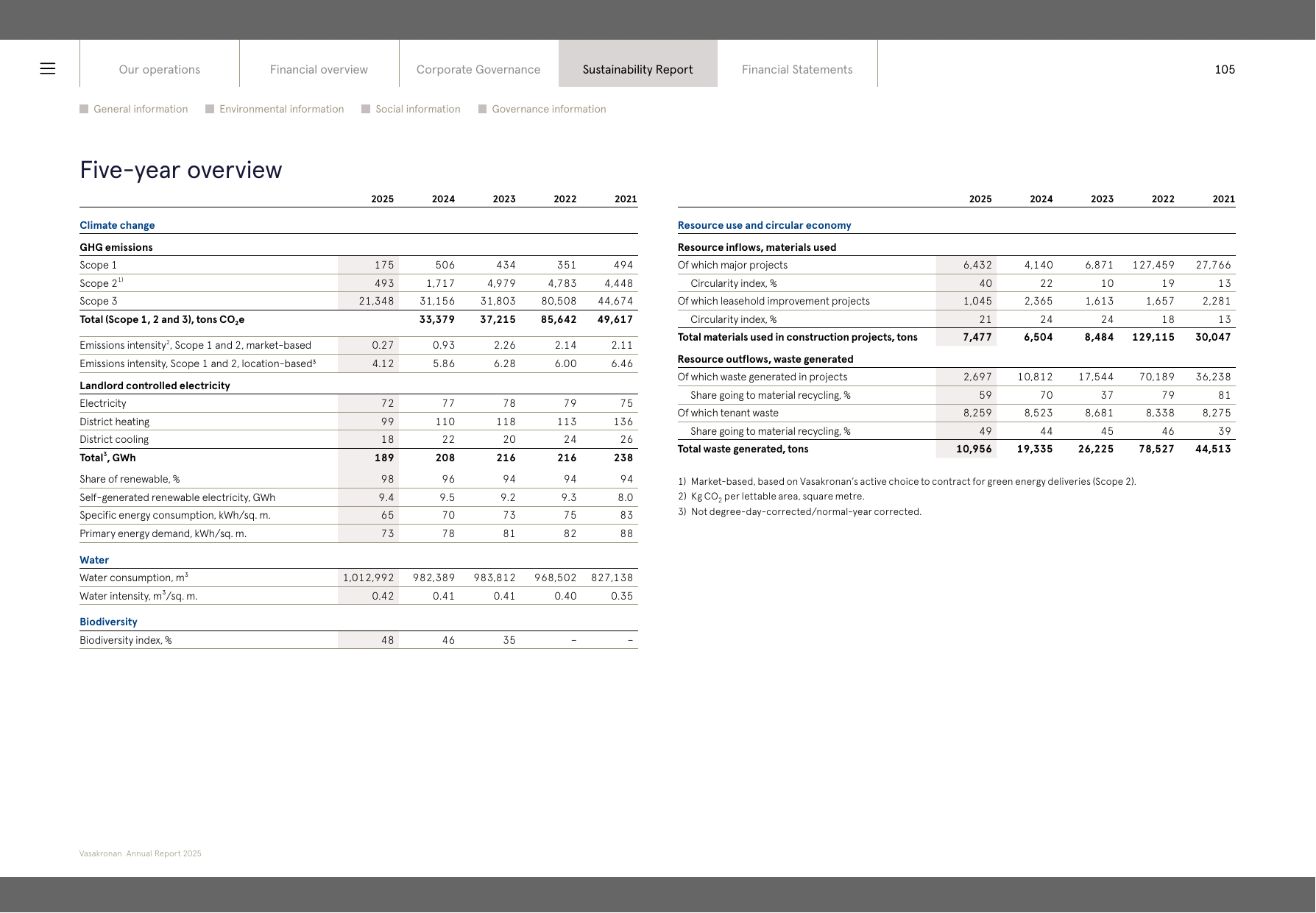Click Of which tenant waste label
The height and width of the screenshot is (913, 1316).
728,413
